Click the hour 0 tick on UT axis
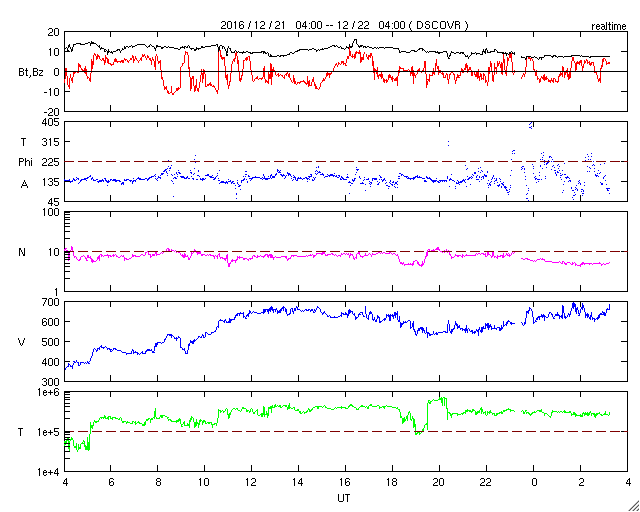Image resolution: width=640 pixels, height=512 pixels. pos(533,483)
